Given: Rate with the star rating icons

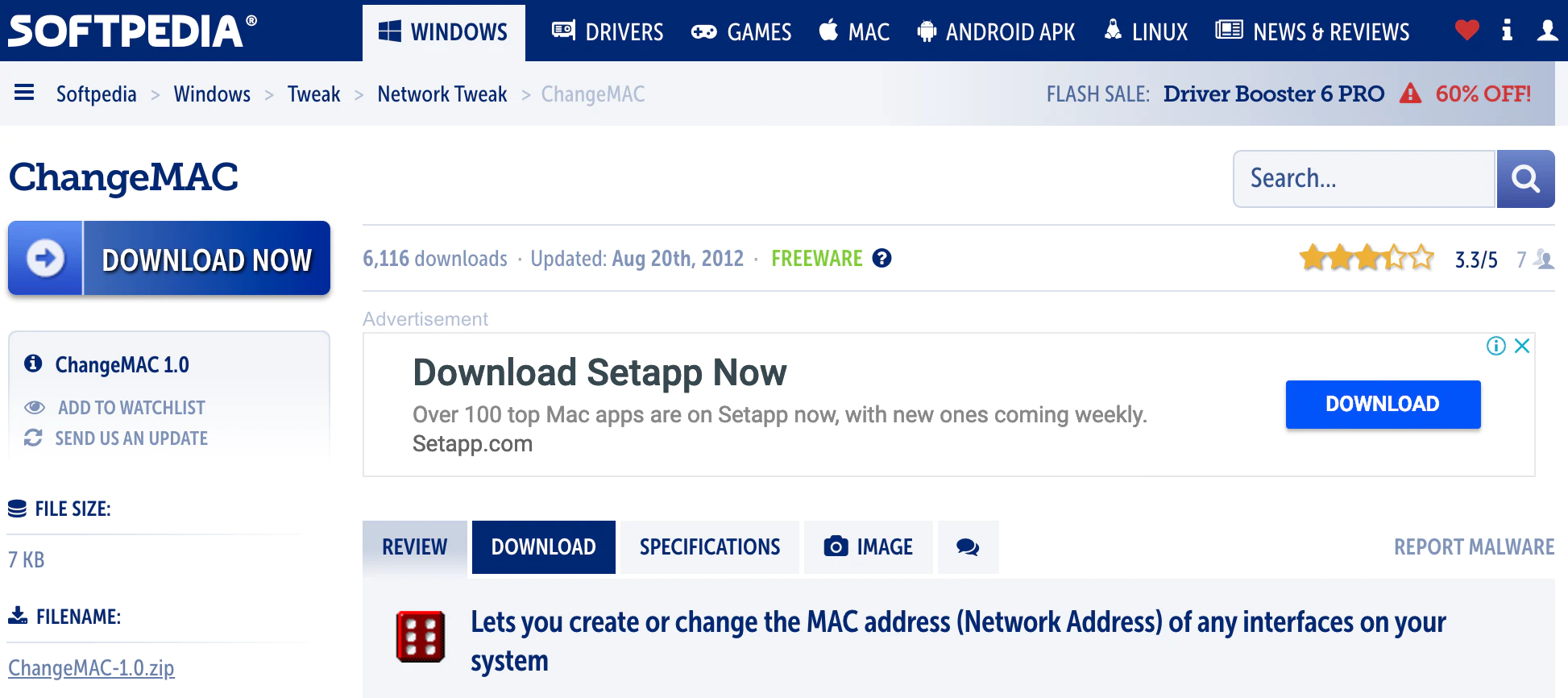Looking at the screenshot, I should pos(1367,258).
